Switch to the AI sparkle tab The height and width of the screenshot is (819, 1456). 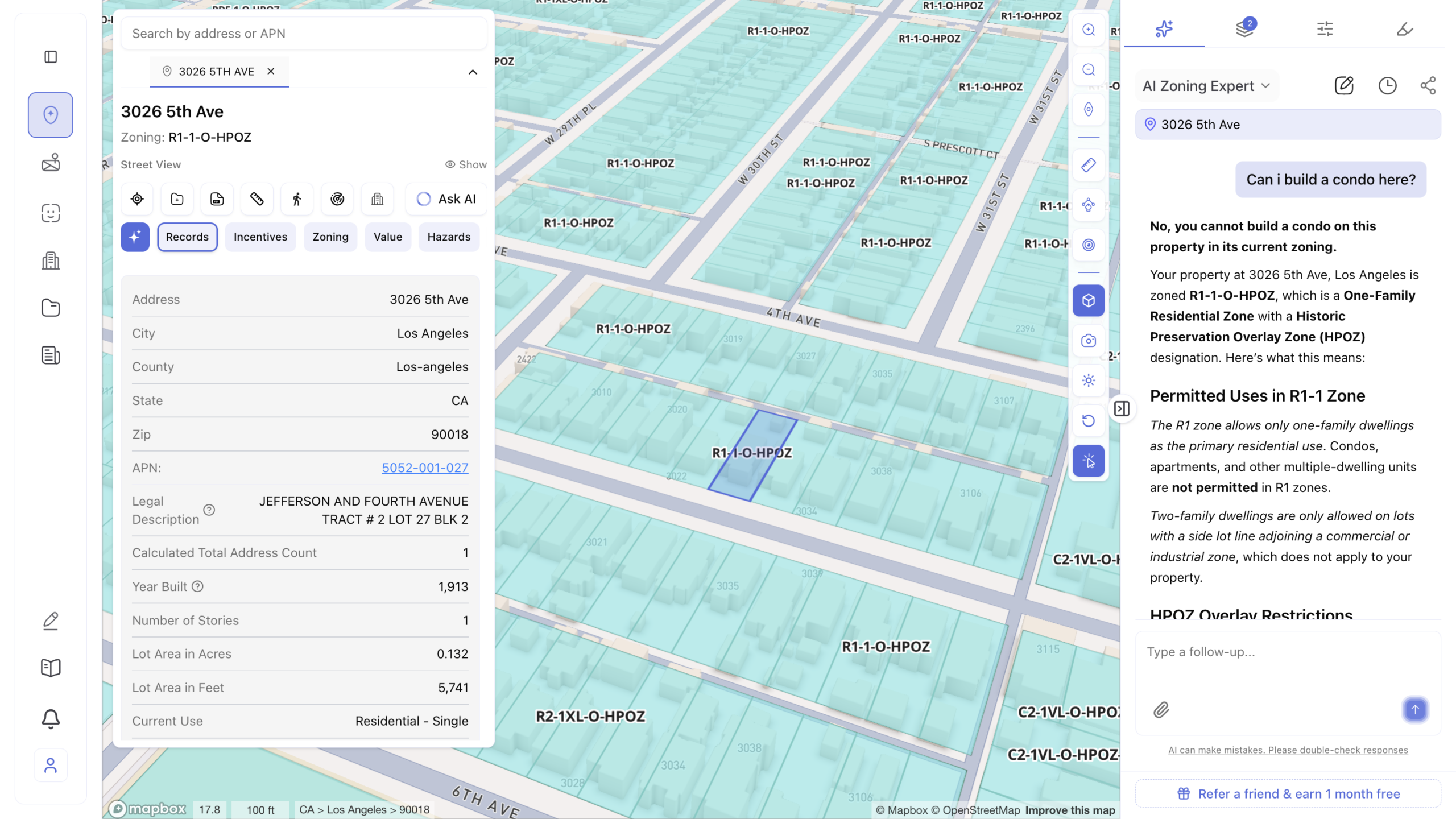pyautogui.click(x=1164, y=28)
